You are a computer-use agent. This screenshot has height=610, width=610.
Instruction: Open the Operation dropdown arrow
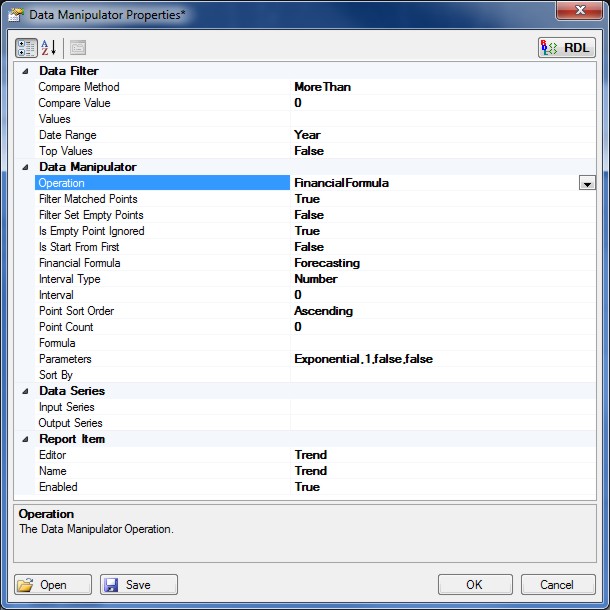tap(586, 183)
